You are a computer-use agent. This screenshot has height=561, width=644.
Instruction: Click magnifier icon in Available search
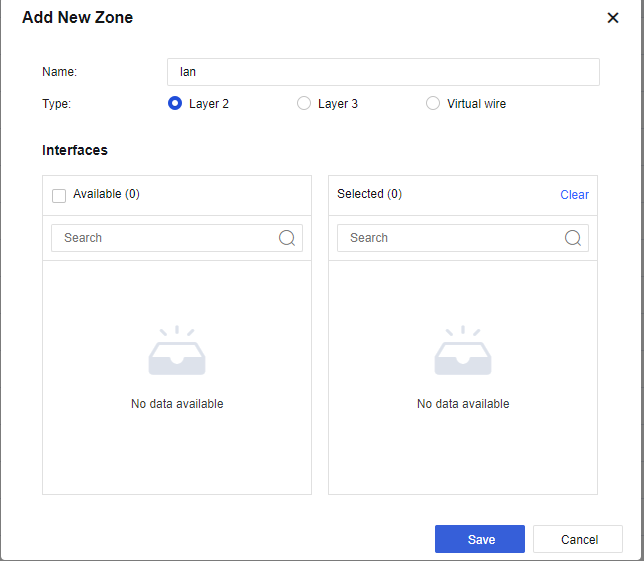tap(287, 238)
